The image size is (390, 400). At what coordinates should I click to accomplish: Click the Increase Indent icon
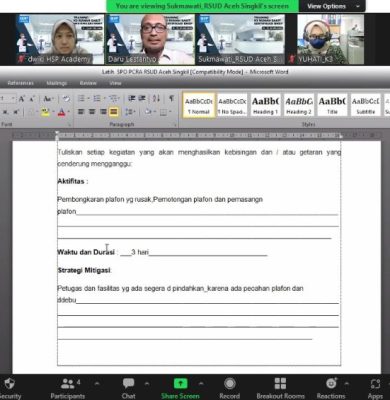pyautogui.click(x=142, y=98)
